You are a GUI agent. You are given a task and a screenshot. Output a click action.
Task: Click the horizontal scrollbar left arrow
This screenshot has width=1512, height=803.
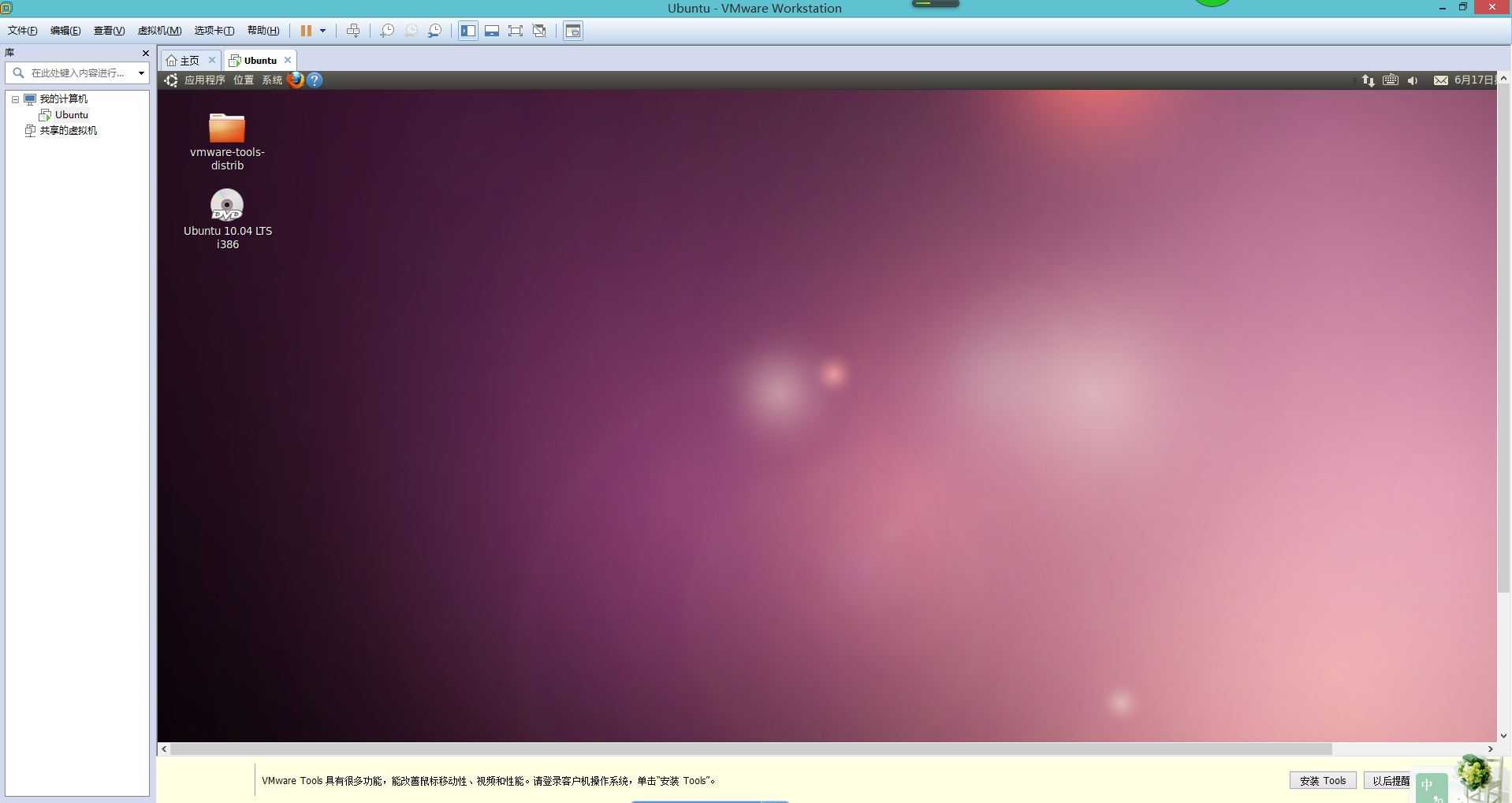click(x=164, y=749)
